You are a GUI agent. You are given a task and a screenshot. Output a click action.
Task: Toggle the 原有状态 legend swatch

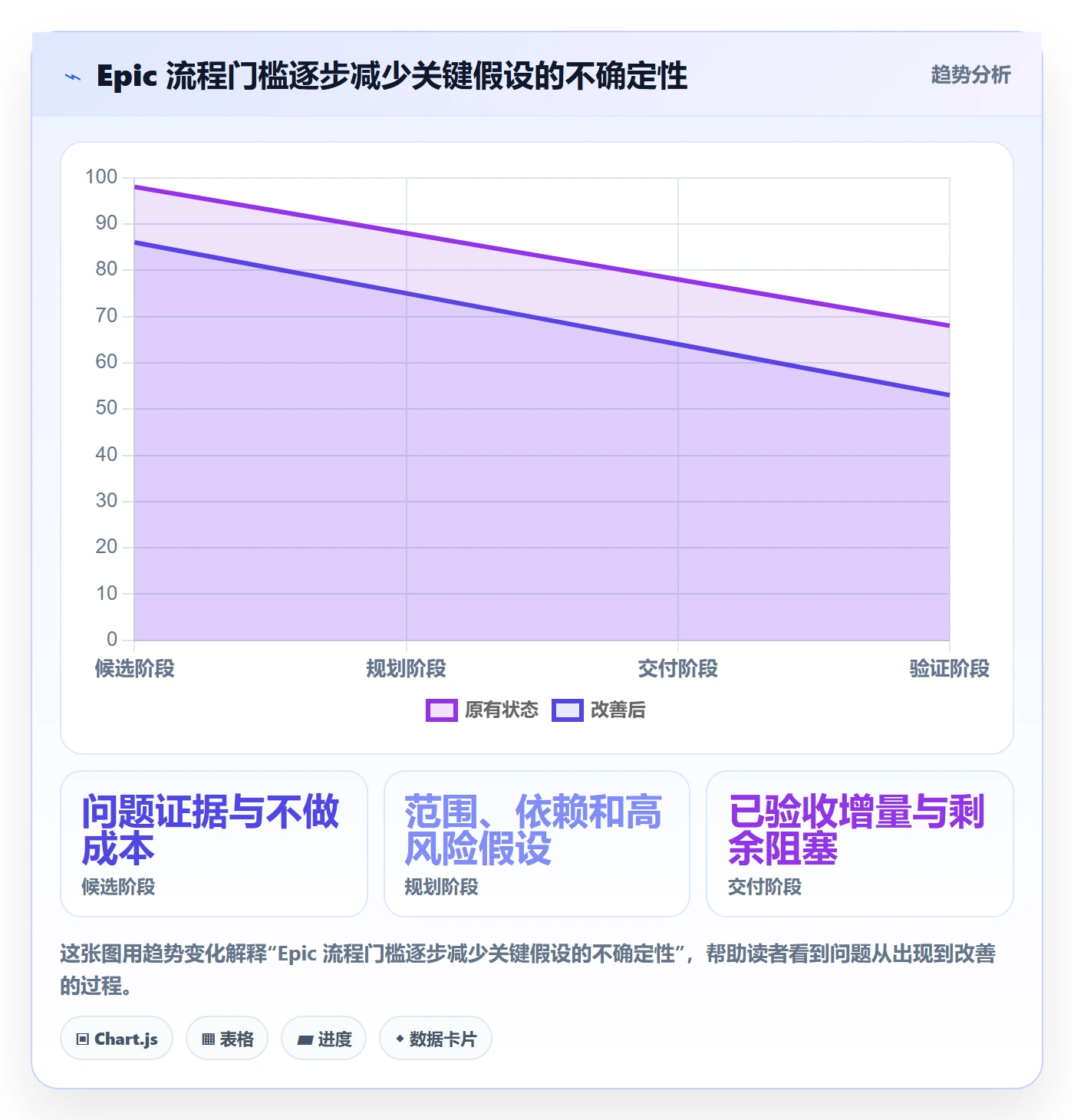click(x=441, y=710)
